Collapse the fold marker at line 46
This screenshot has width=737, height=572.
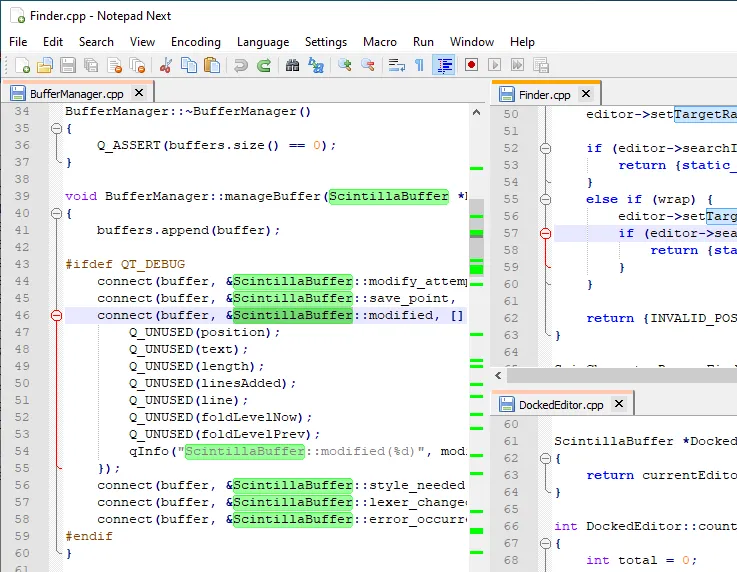click(x=55, y=315)
